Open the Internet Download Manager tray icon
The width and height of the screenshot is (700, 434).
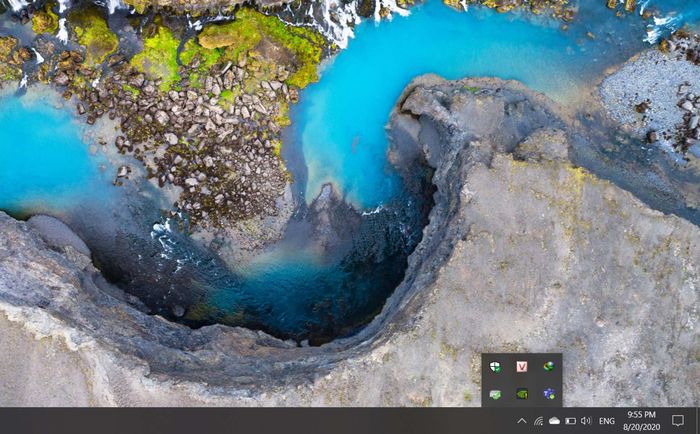[549, 367]
